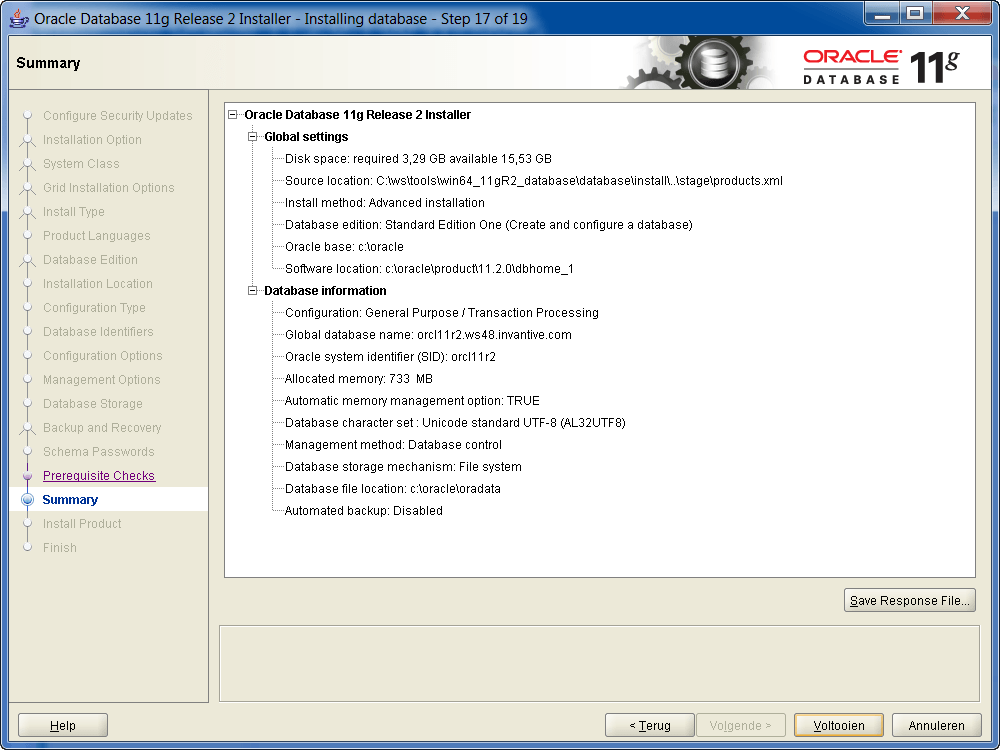Cancel the installer with the Annuleren button
The height and width of the screenshot is (750, 1000).
point(936,726)
